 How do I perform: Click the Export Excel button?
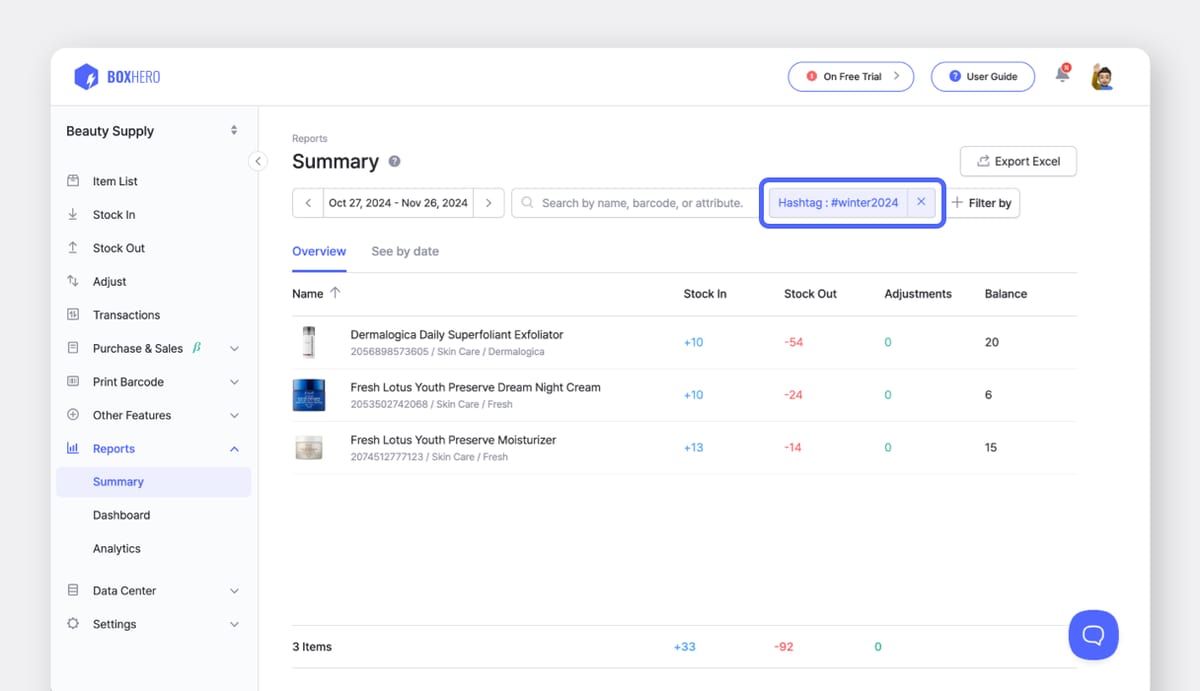pos(1018,161)
